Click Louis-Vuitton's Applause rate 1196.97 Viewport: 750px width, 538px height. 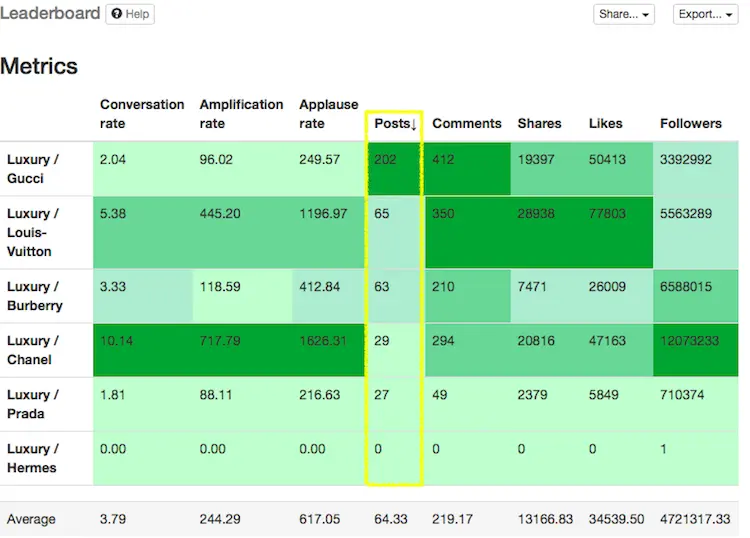click(323, 213)
